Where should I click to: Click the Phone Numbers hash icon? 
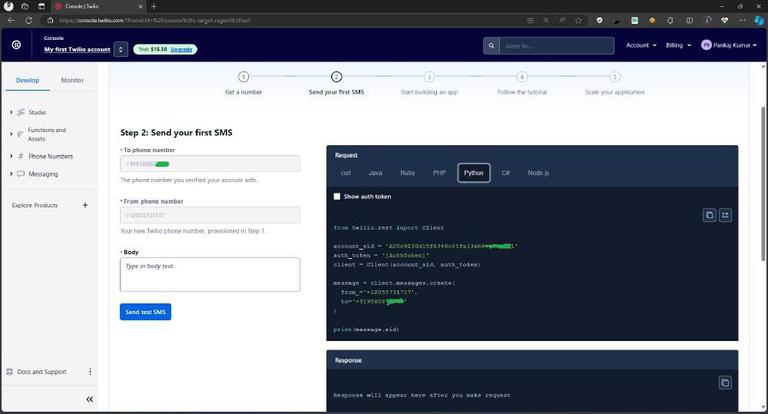click(x=21, y=156)
